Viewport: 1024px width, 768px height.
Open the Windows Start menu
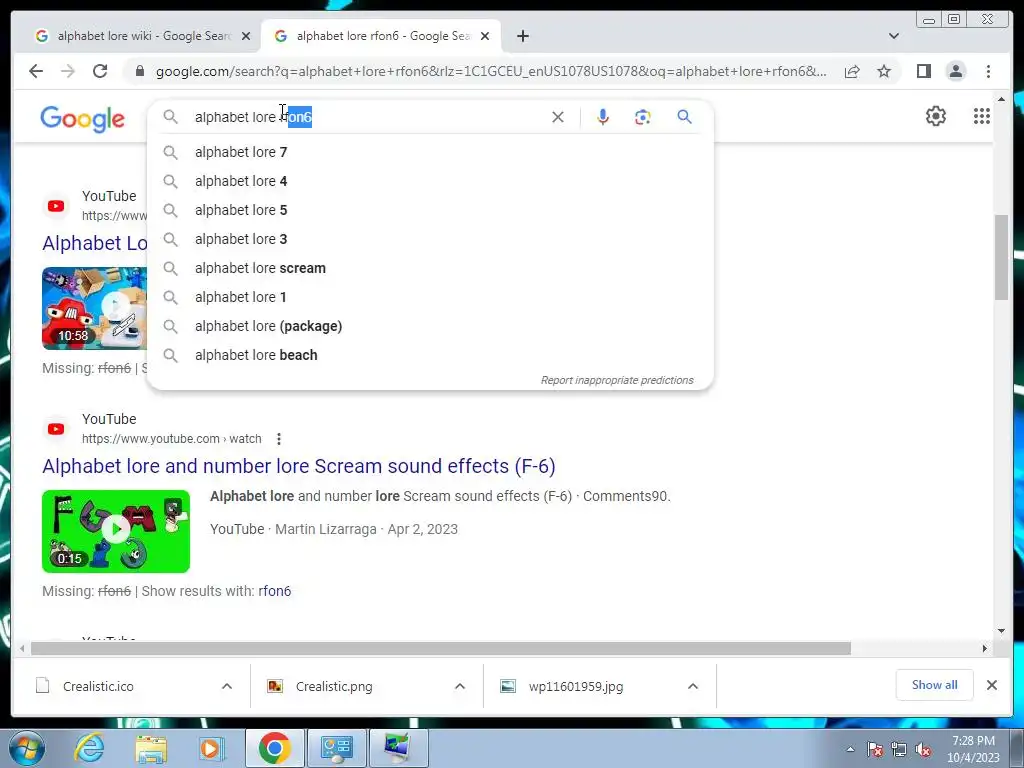[25, 748]
